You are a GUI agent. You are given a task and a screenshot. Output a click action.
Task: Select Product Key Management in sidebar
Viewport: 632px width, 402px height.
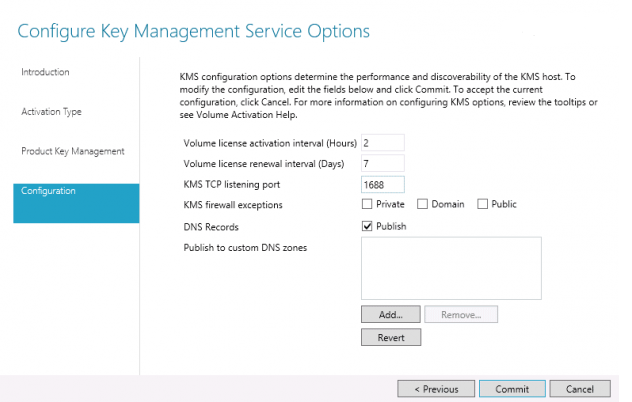click(73, 151)
